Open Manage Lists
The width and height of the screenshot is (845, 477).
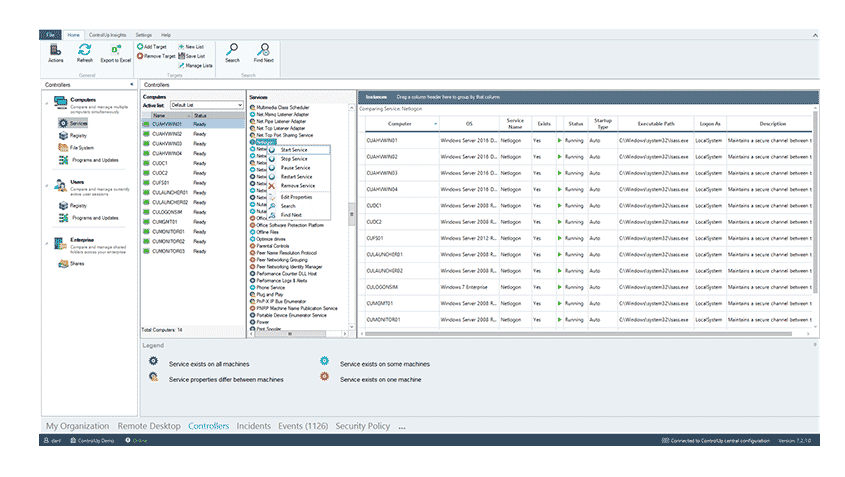[x=195, y=66]
